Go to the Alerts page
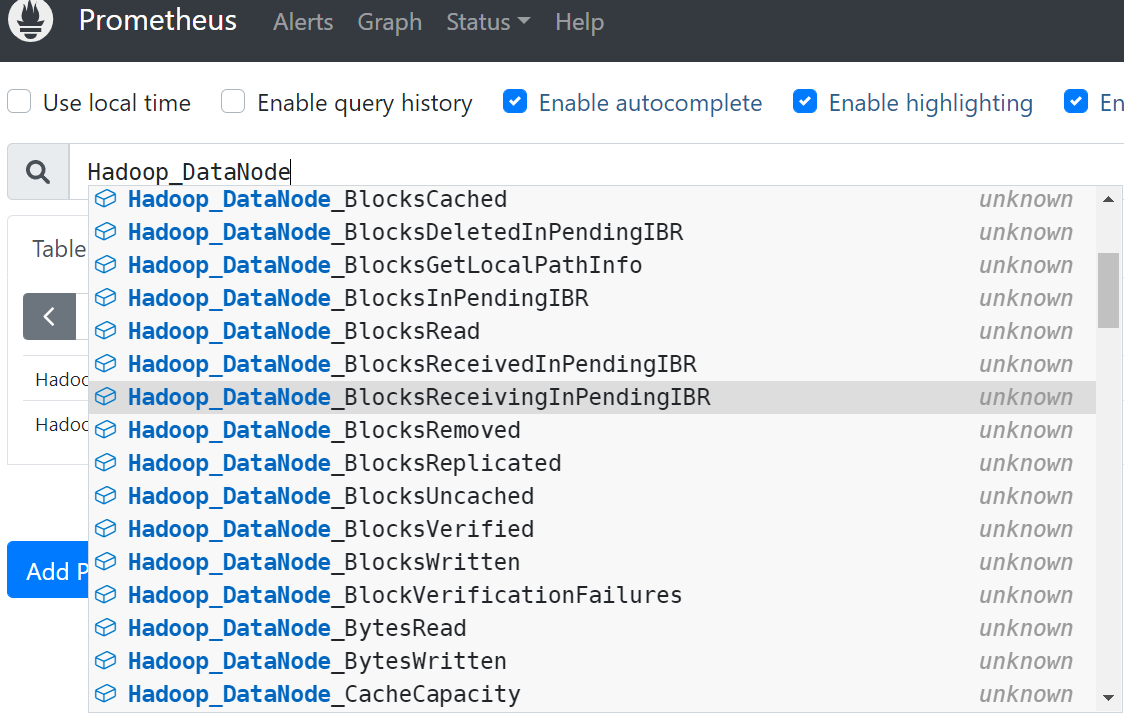 click(x=303, y=22)
